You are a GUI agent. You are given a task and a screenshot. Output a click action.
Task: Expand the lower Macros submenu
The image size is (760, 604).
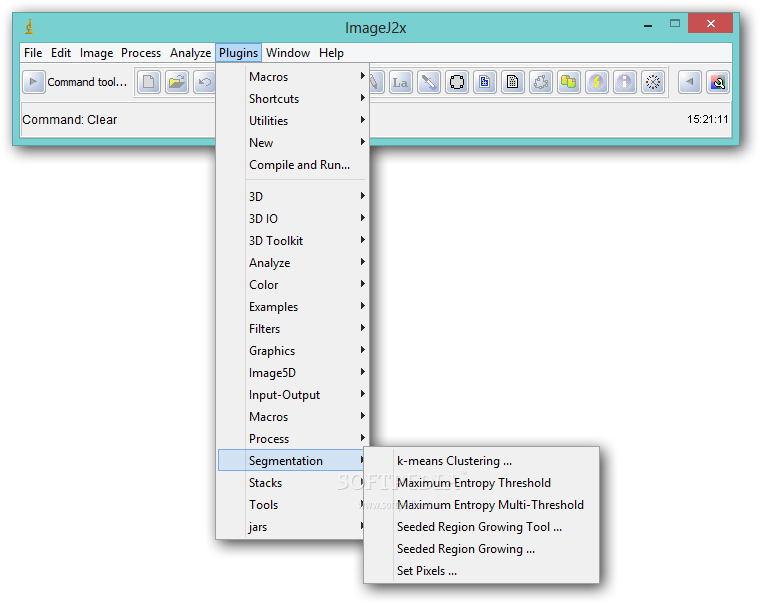pyautogui.click(x=293, y=417)
